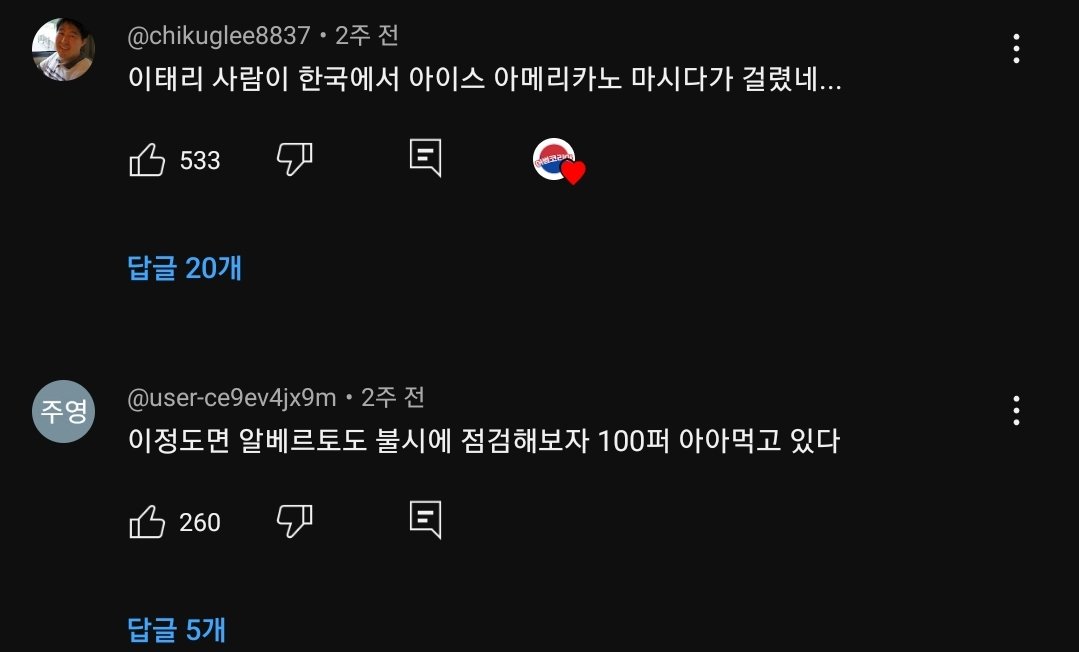Dislike the comment by @chikuglee8837

click(x=294, y=159)
